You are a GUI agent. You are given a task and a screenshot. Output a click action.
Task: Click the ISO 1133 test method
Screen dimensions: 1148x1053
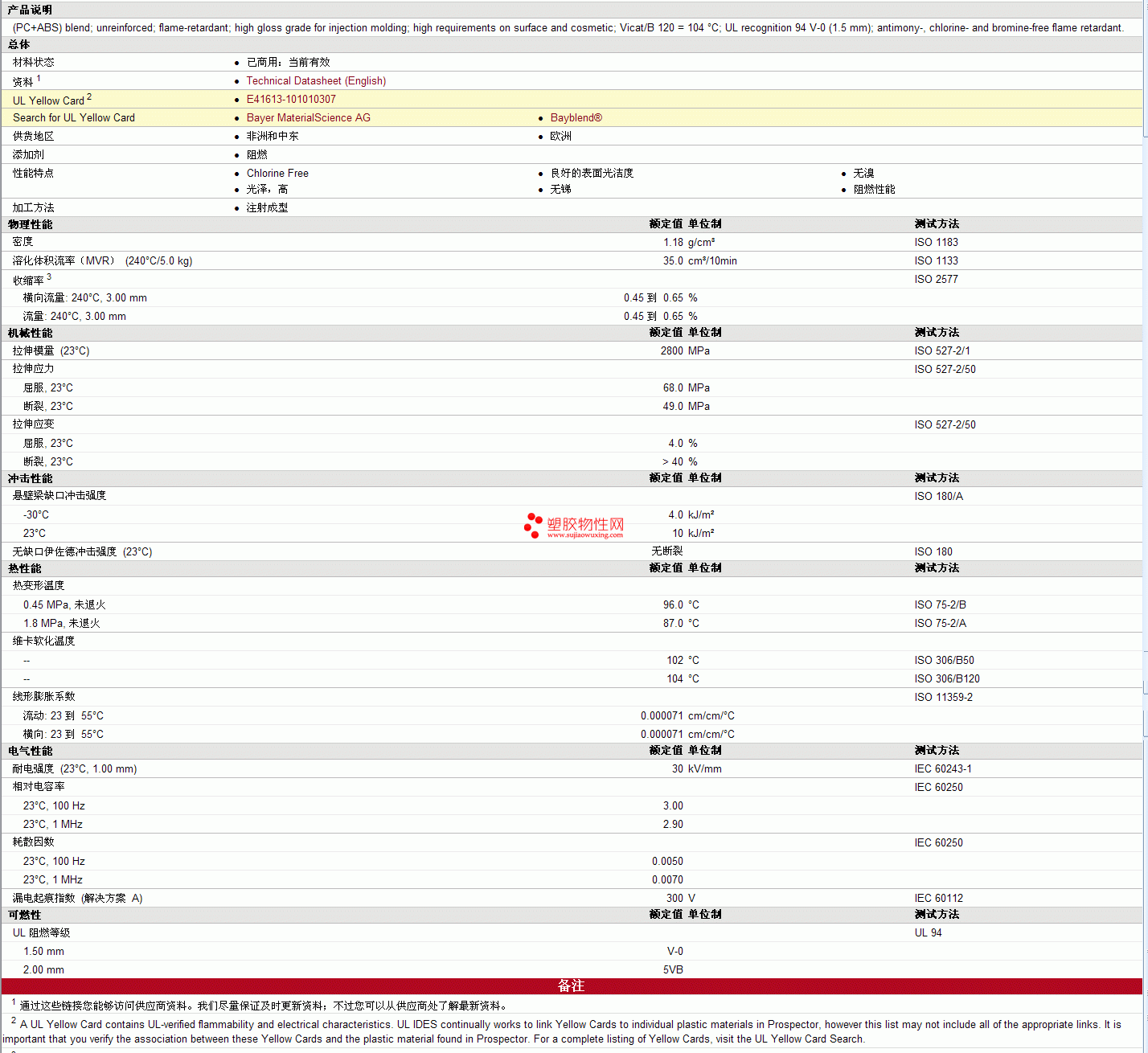click(x=937, y=261)
